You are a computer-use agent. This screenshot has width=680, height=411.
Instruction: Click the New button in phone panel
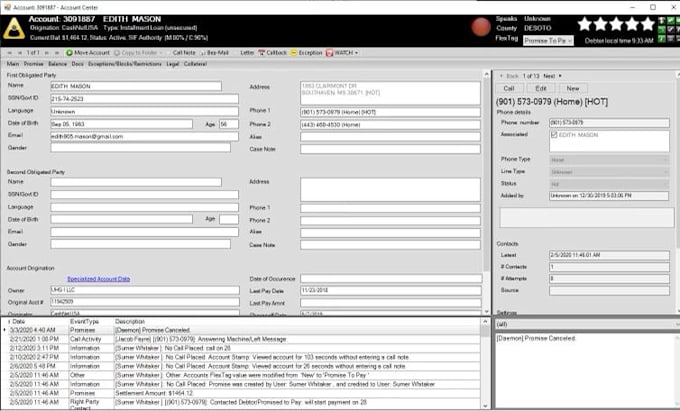(573, 88)
